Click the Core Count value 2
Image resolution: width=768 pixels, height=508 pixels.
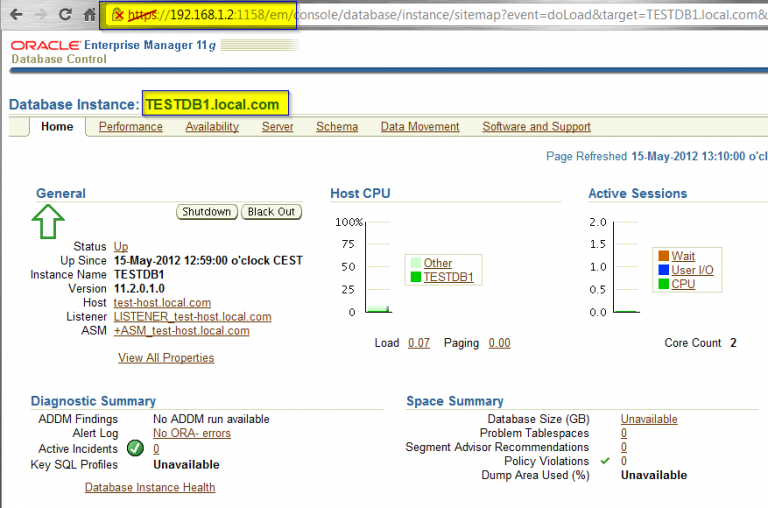pos(733,343)
